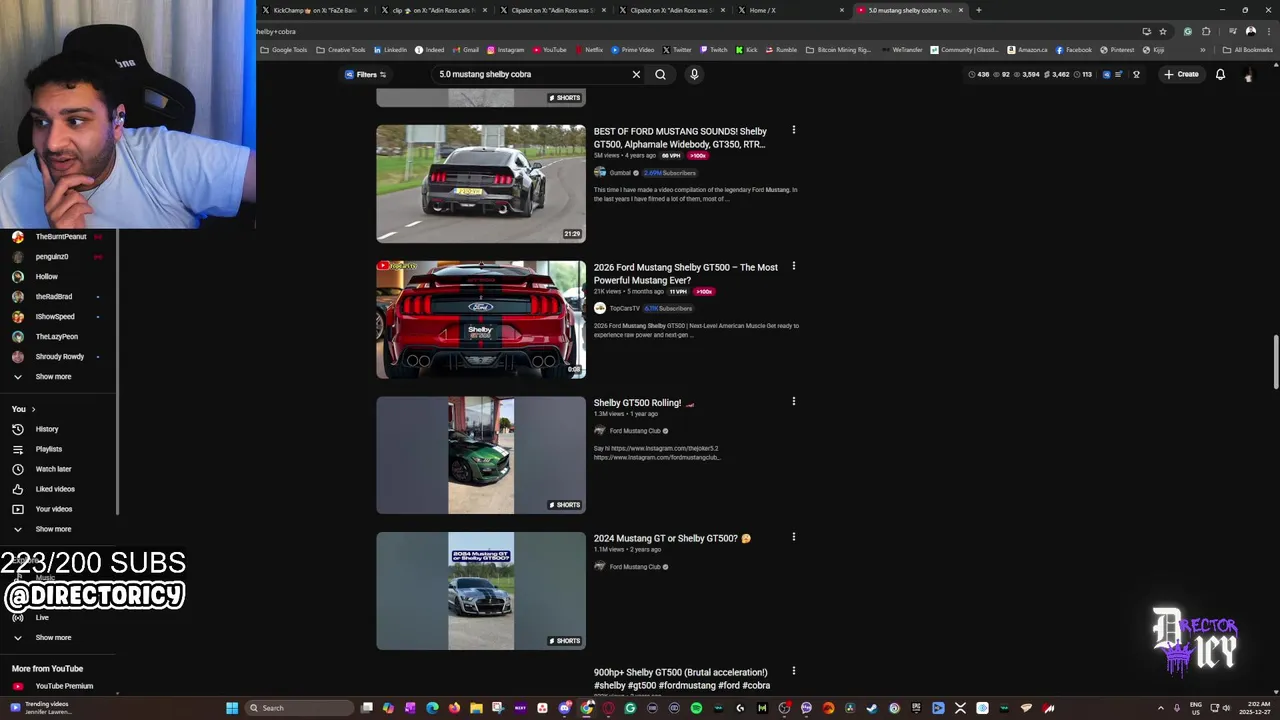The image size is (1280, 720).
Task: Play the red 2026 Shelby GT500 thumbnail
Action: click(481, 319)
